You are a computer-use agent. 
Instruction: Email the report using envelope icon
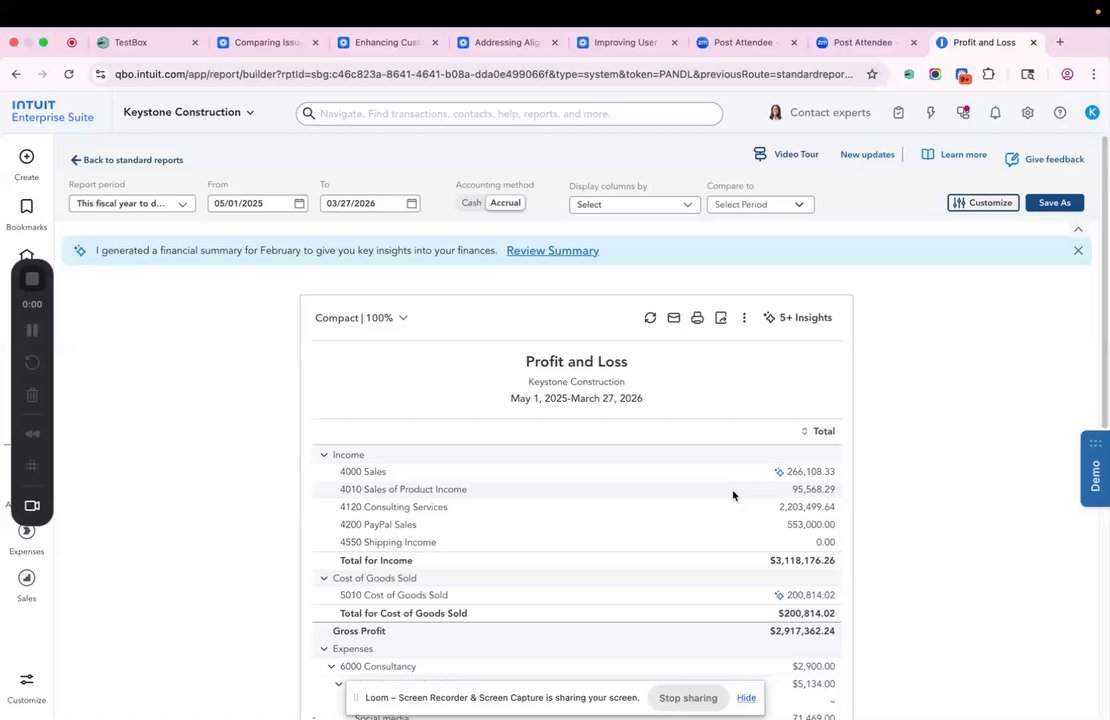673,318
